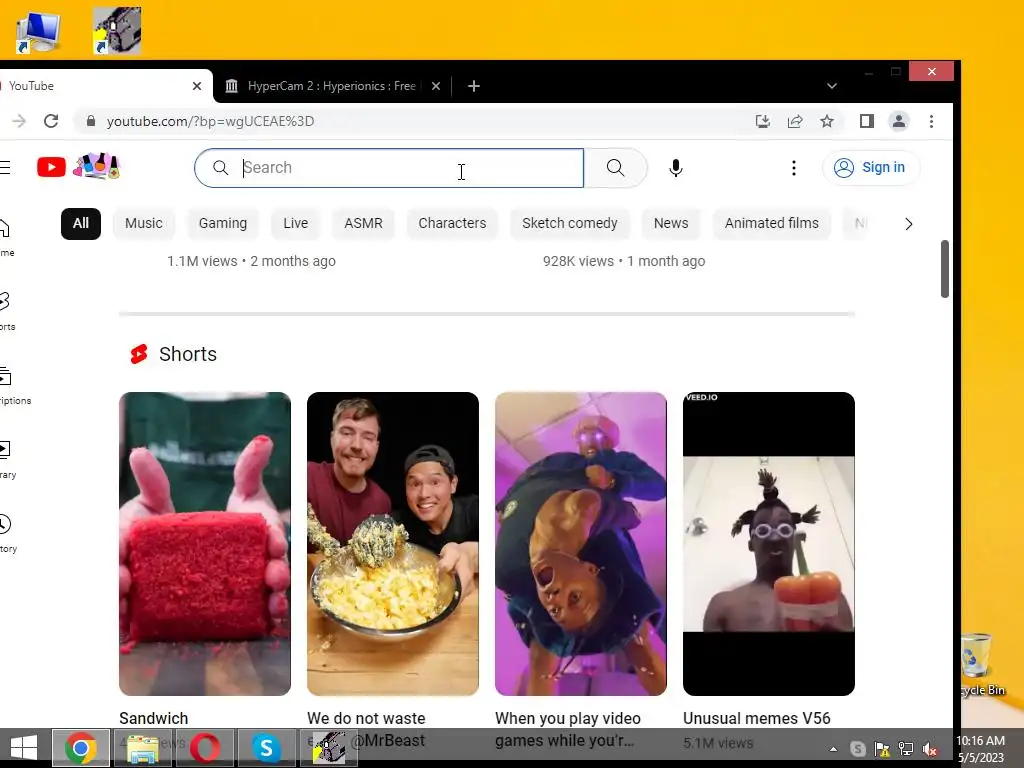The height and width of the screenshot is (768, 1024).
Task: Open the Unusual memes V56 thumbnail
Action: pos(769,543)
